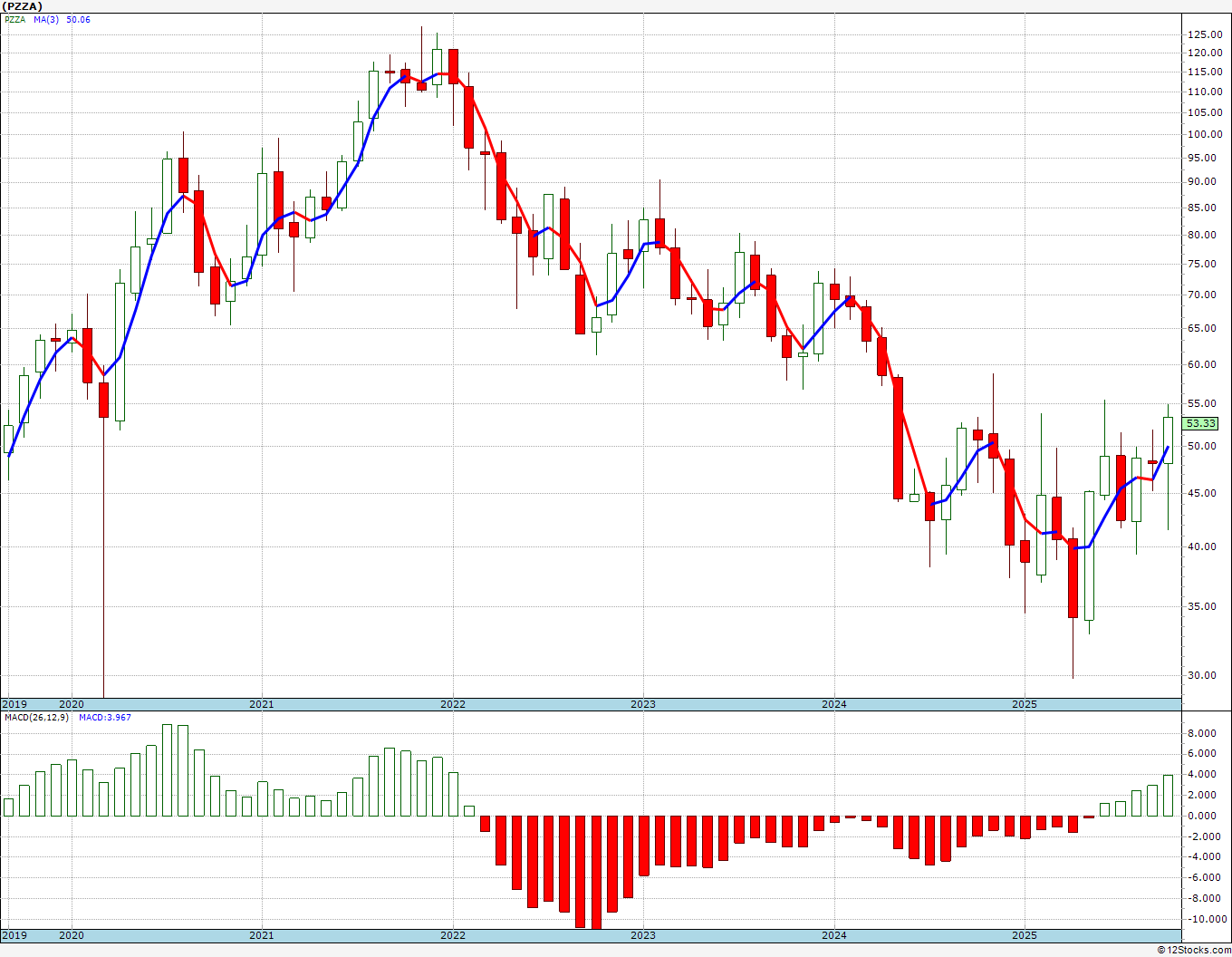
Task: Select 2022 on the price chart time axis
Action: pyautogui.click(x=452, y=704)
